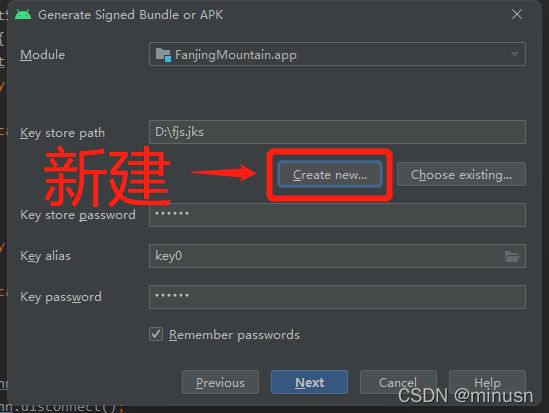Toggle the Remember passwords checkbox

tap(156, 334)
